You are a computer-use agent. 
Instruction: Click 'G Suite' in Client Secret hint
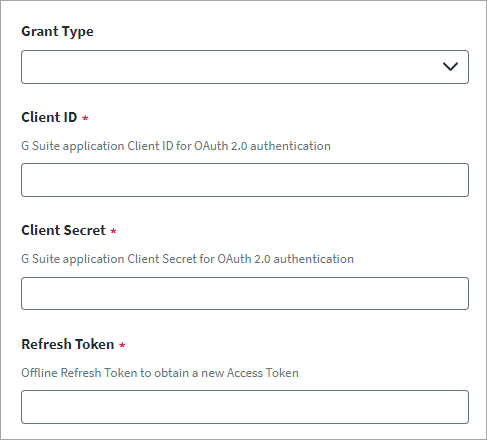point(40,259)
